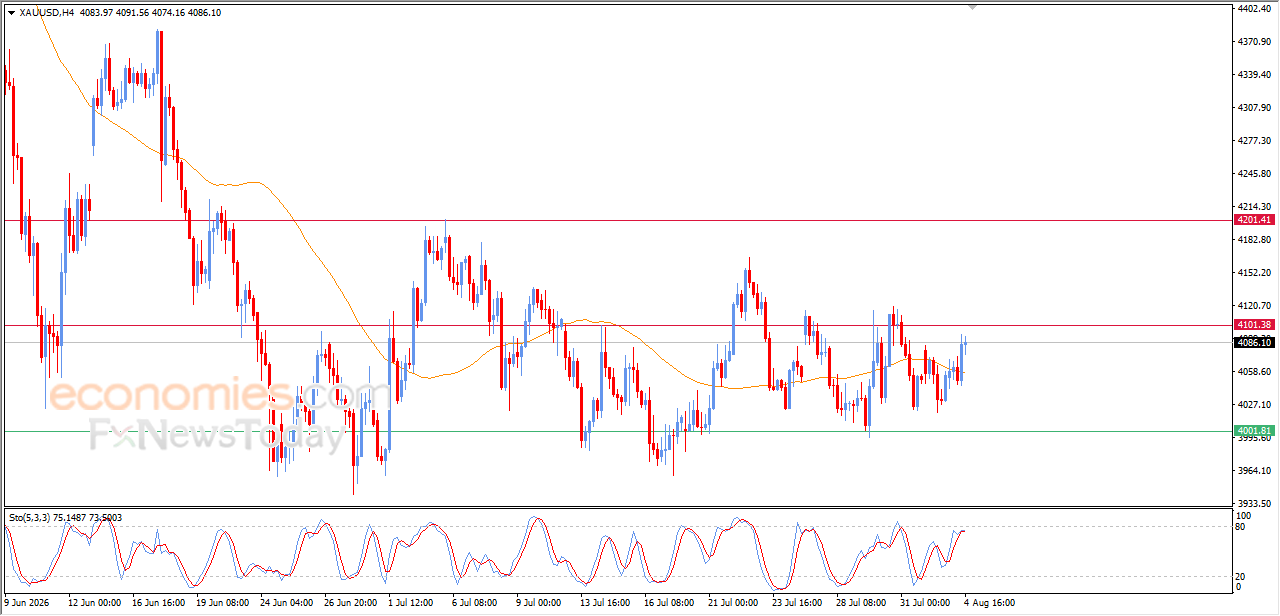Open the chart dropdown arrow beside XAUUSD,H4
The height and width of the screenshot is (616, 1280).
11,13
